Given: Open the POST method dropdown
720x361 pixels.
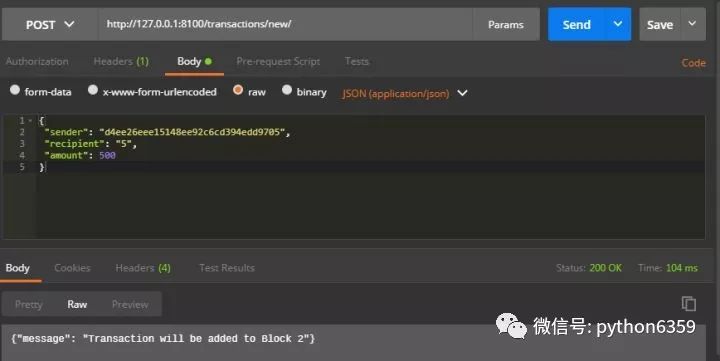Looking at the screenshot, I should click(x=50, y=24).
